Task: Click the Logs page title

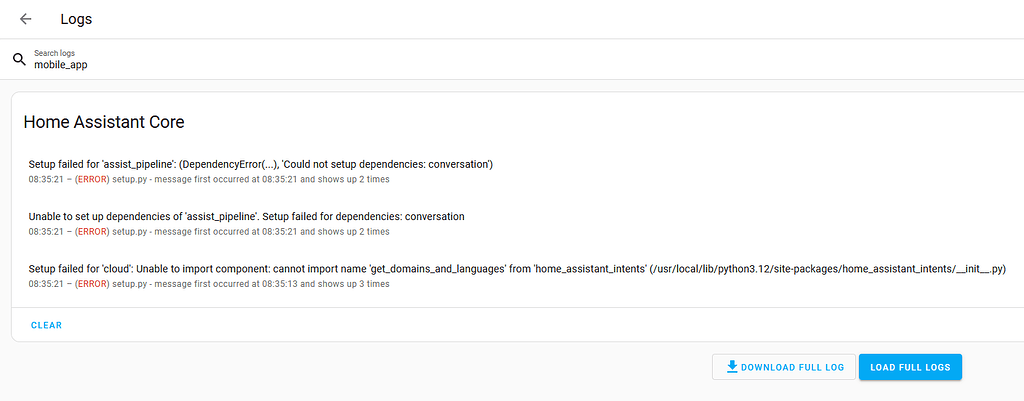Action: (x=76, y=19)
